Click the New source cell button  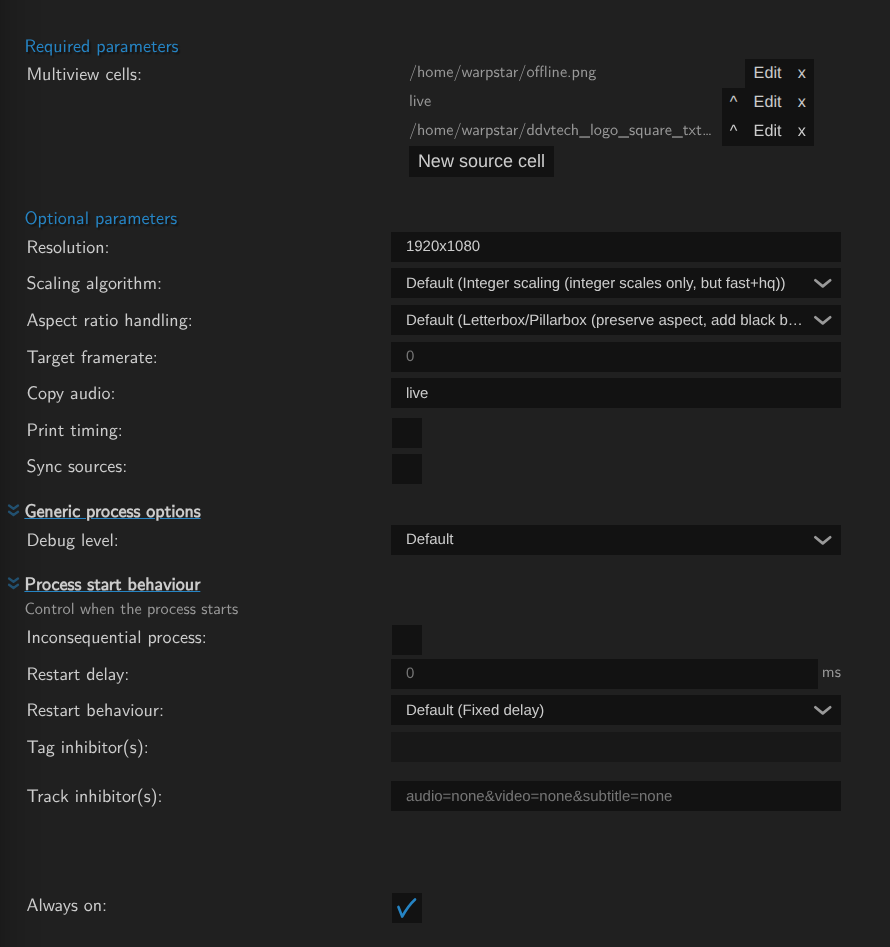point(481,161)
